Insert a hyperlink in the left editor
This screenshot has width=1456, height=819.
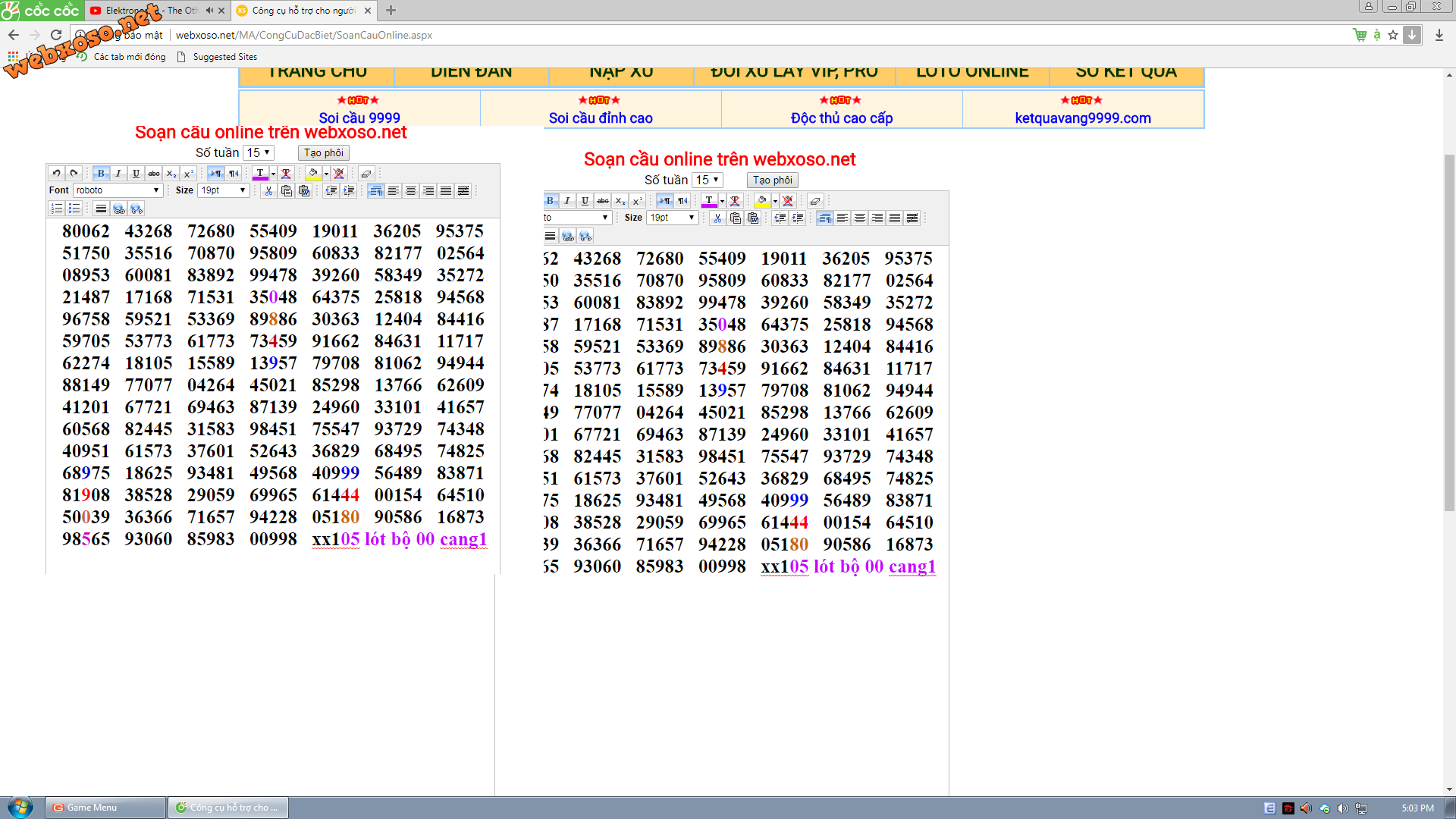point(119,209)
